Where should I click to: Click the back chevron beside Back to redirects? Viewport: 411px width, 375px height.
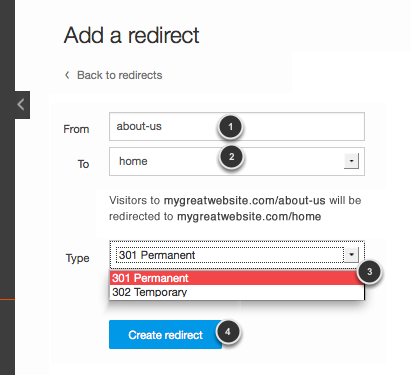[x=67, y=75]
